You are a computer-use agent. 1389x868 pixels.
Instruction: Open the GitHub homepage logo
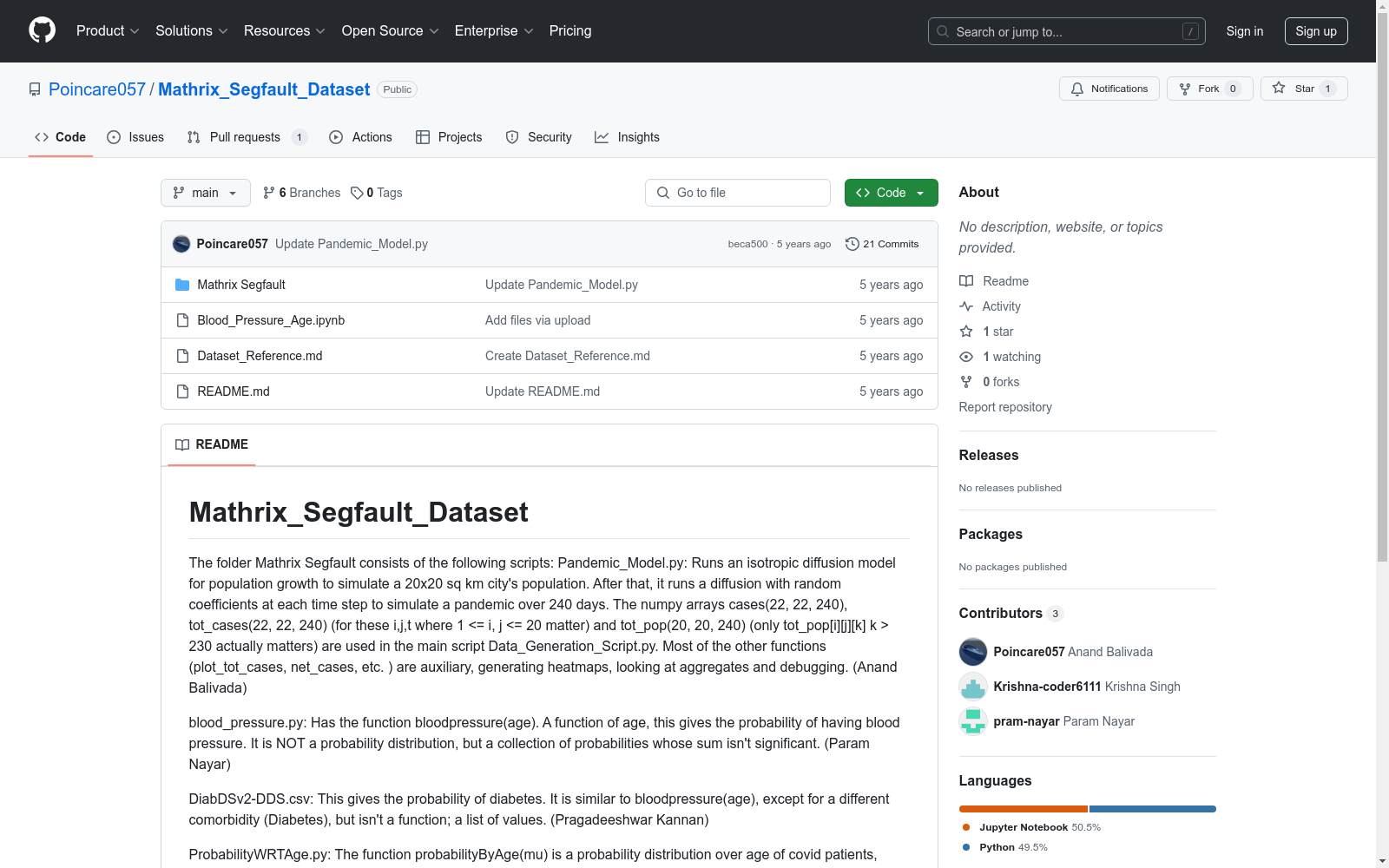[x=42, y=30]
